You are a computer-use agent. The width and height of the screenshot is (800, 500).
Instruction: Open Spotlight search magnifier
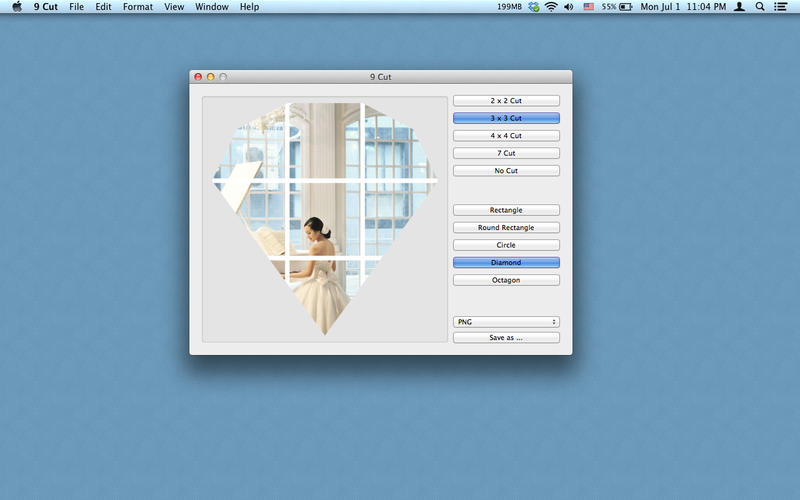click(760, 7)
